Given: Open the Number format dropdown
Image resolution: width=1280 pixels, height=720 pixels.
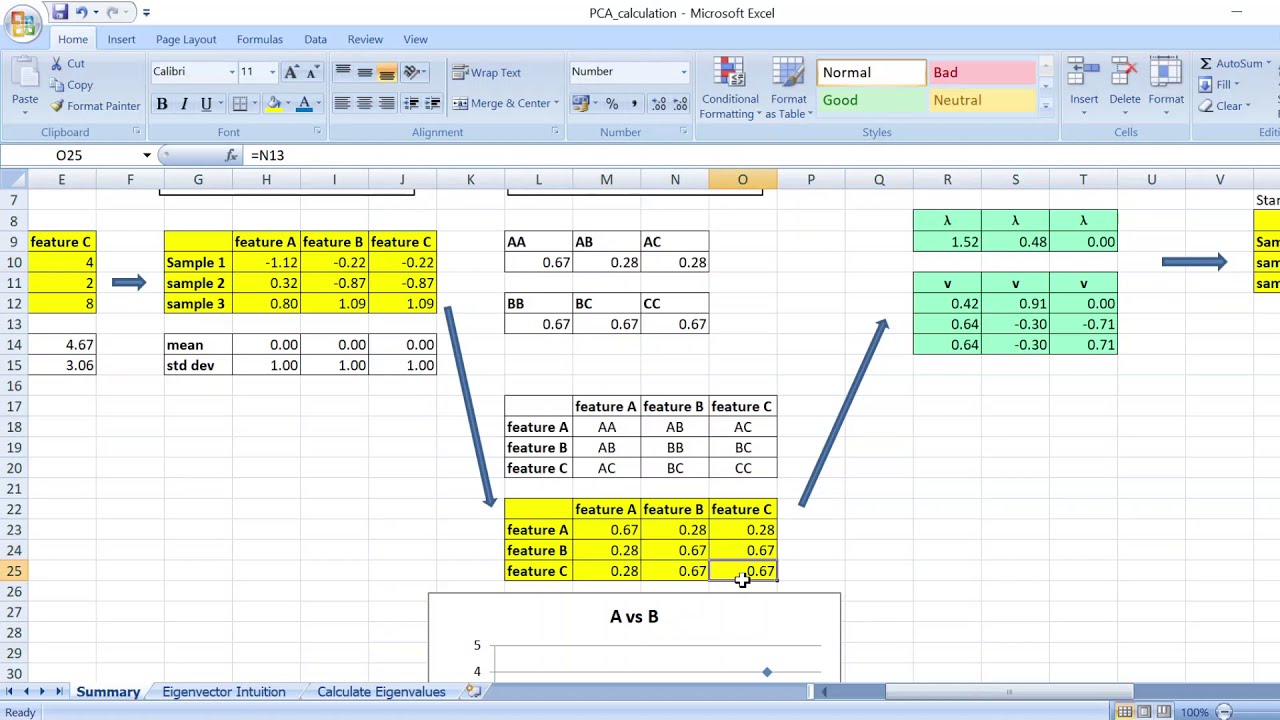Looking at the screenshot, I should pos(684,72).
